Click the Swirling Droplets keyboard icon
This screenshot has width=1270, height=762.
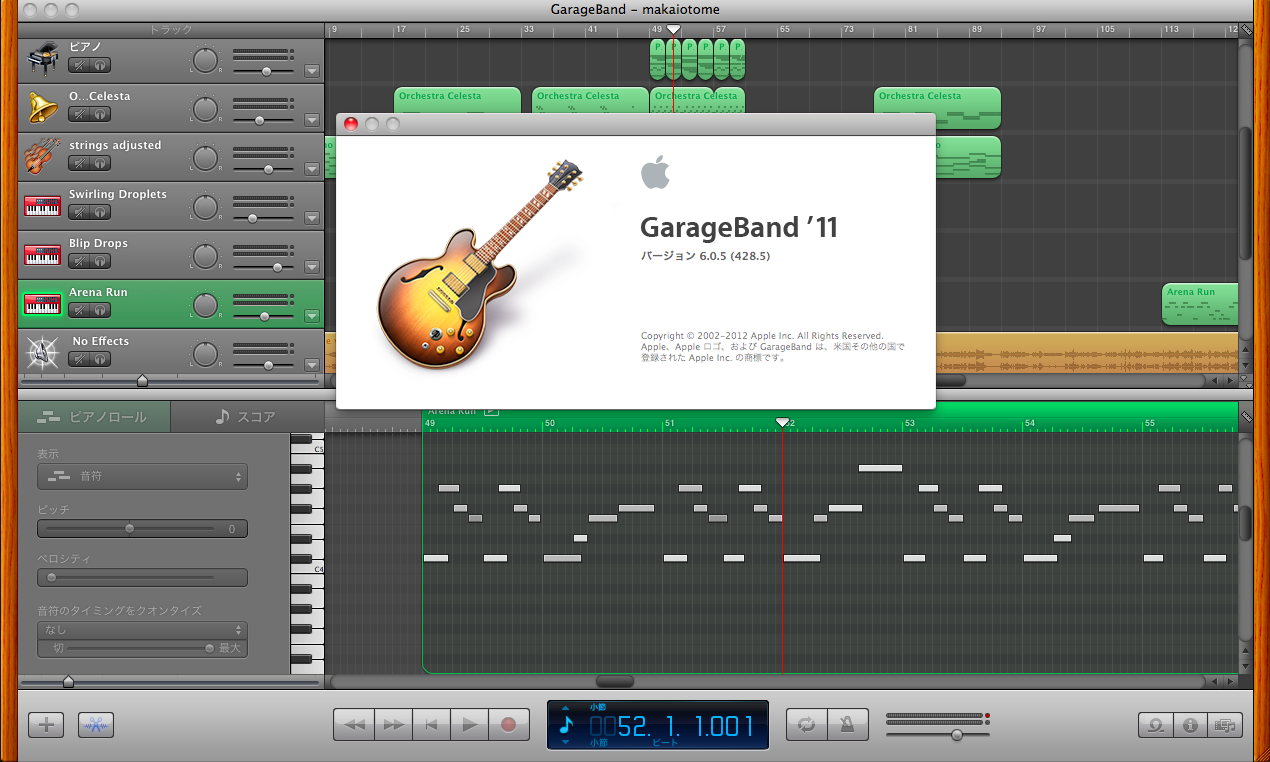(x=43, y=207)
